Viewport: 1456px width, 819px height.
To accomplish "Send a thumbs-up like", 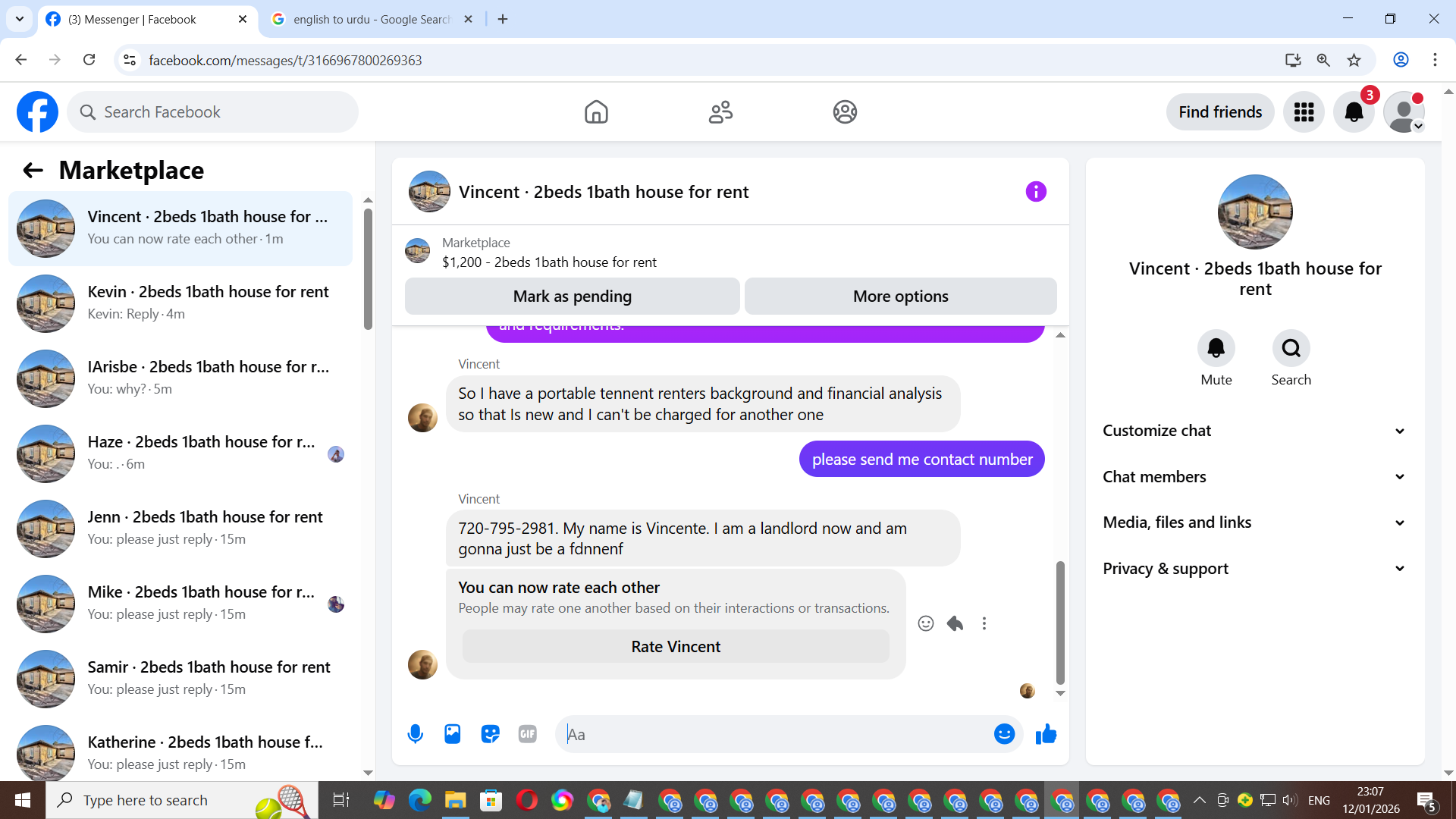I will tap(1046, 734).
